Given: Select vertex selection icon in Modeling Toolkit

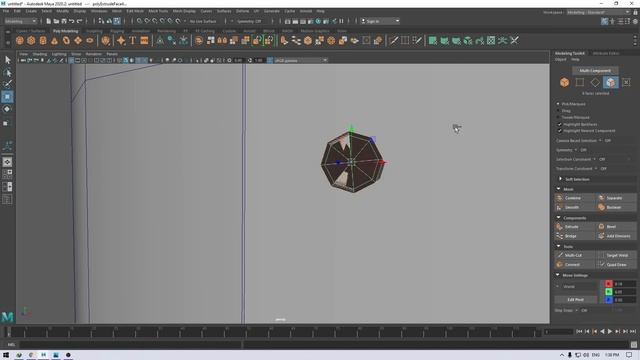Looking at the screenshot, I should 580,82.
